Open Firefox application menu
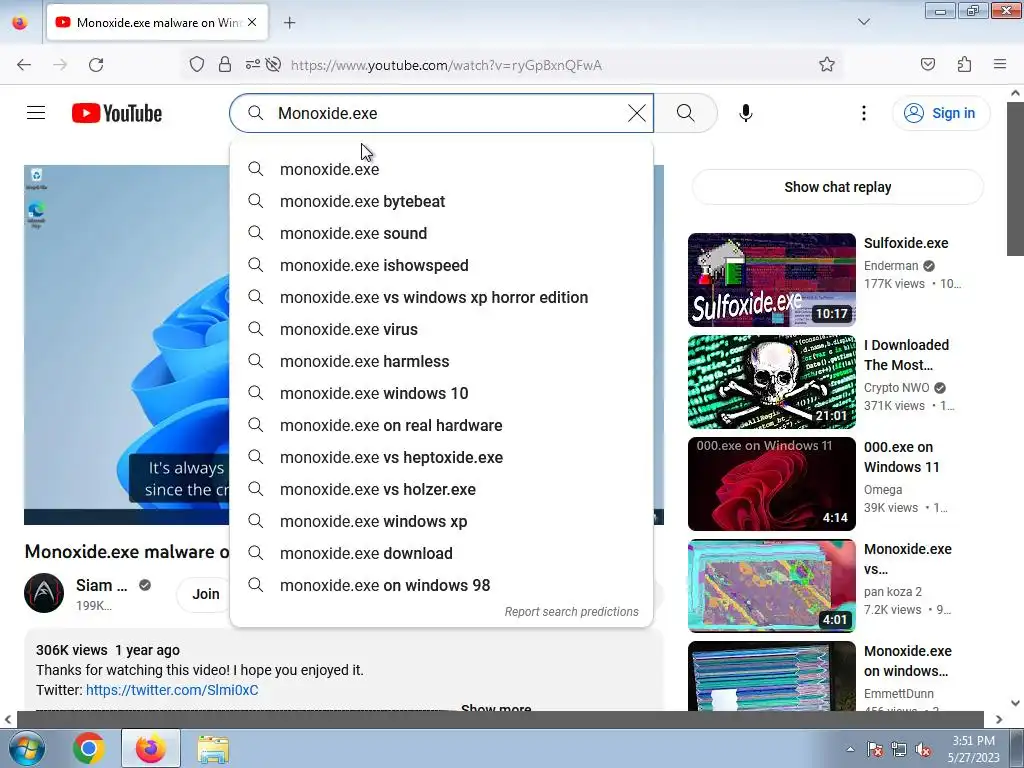 [999, 64]
